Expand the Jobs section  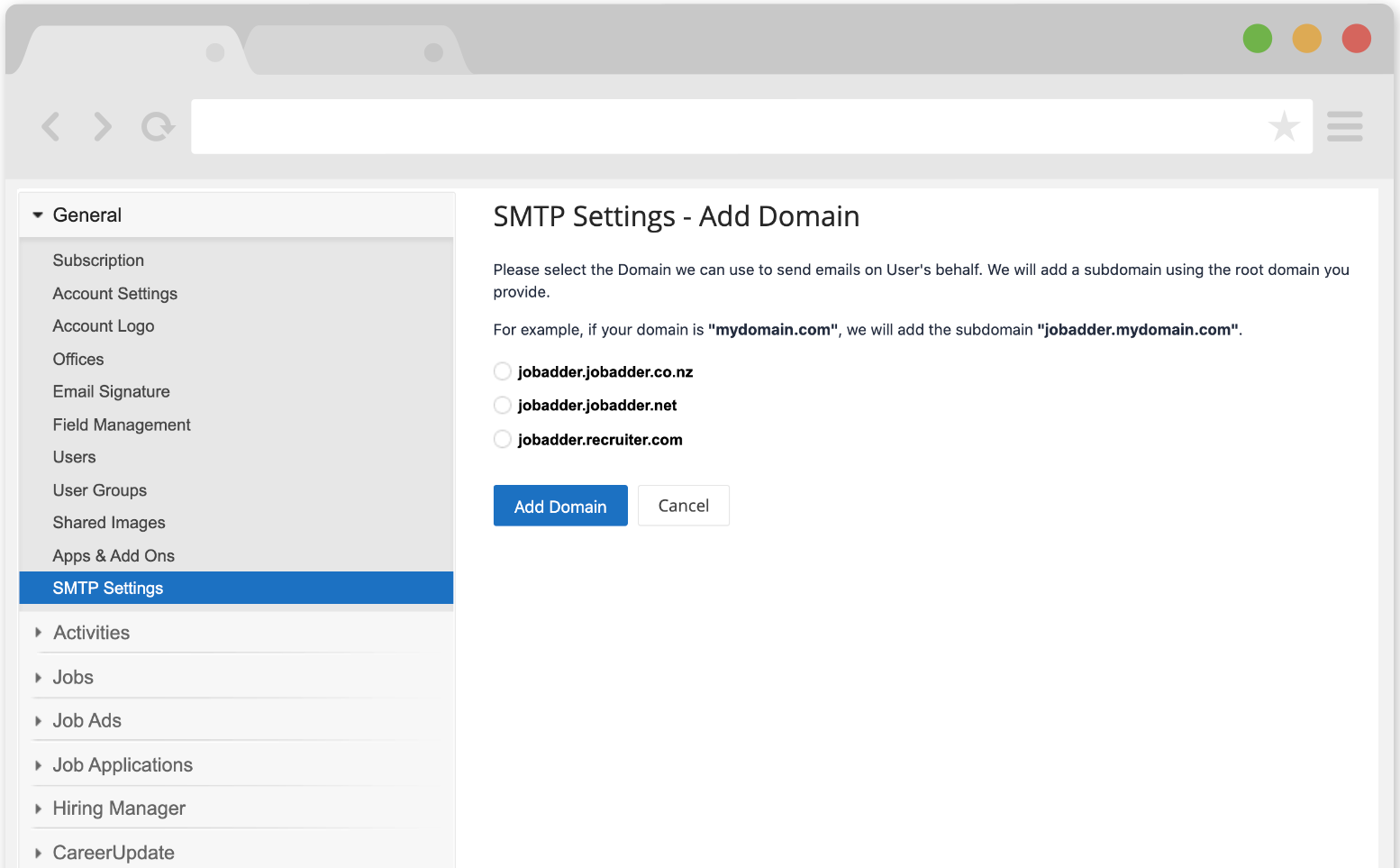click(x=72, y=677)
